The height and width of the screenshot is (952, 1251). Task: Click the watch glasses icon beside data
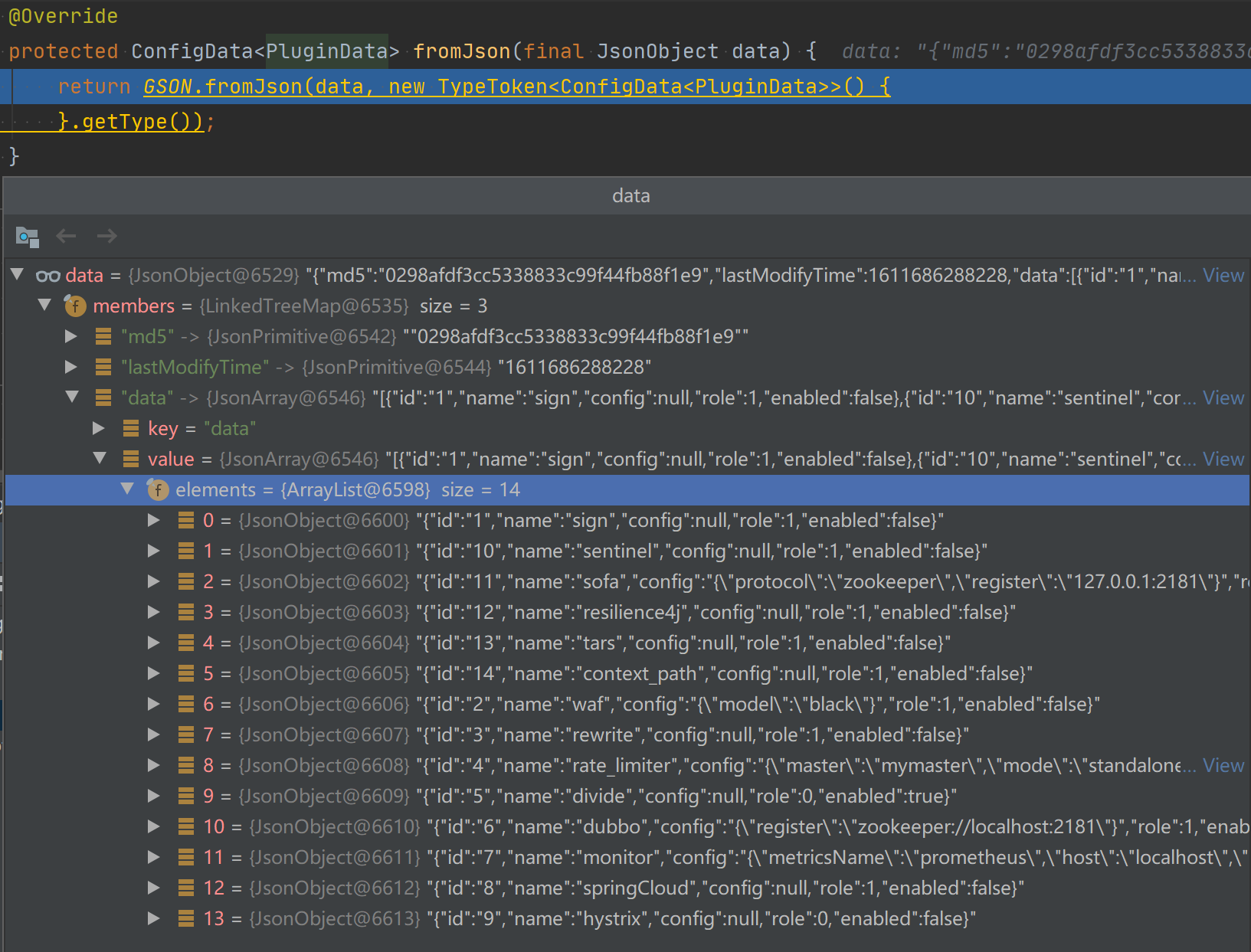48,276
